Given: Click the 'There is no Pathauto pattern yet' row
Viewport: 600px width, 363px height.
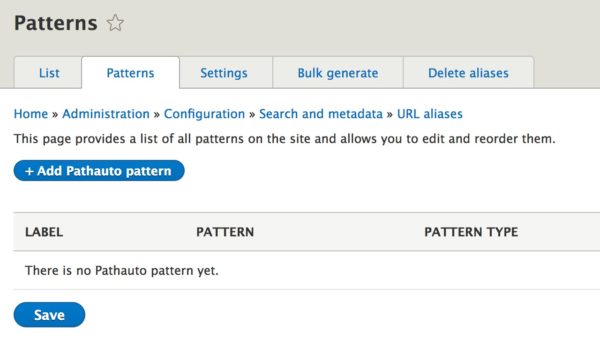Looking at the screenshot, I should coord(307,270).
